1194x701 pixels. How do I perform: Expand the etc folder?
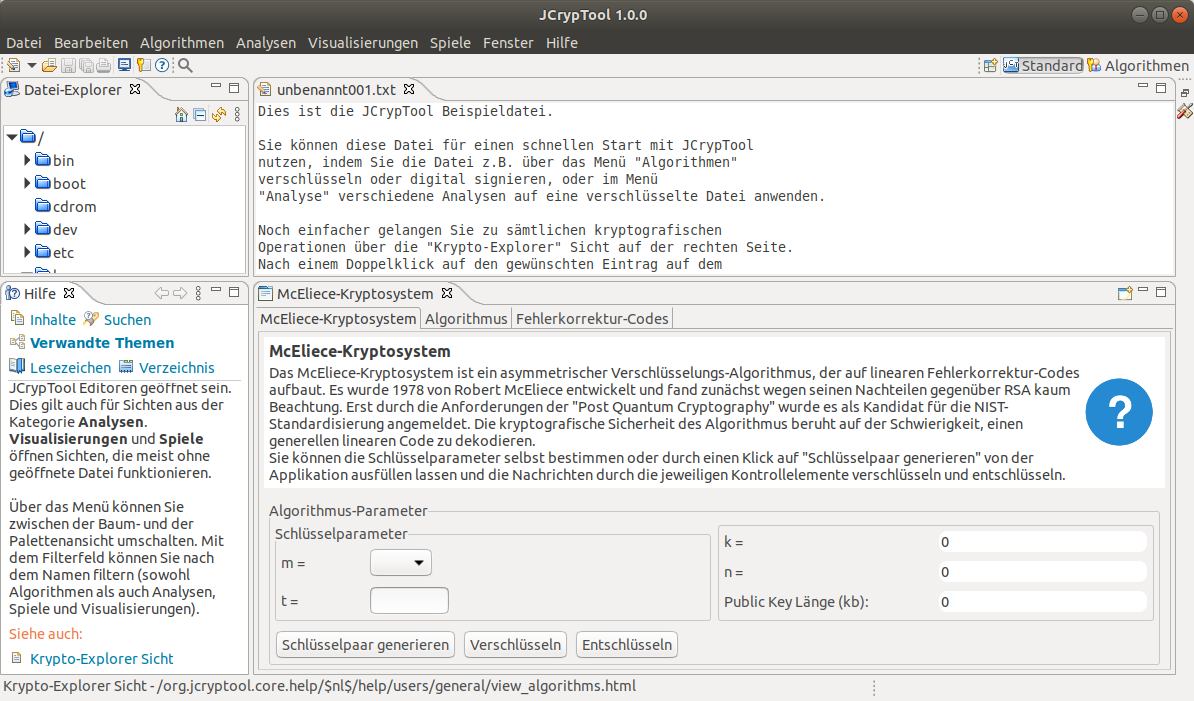(27, 251)
